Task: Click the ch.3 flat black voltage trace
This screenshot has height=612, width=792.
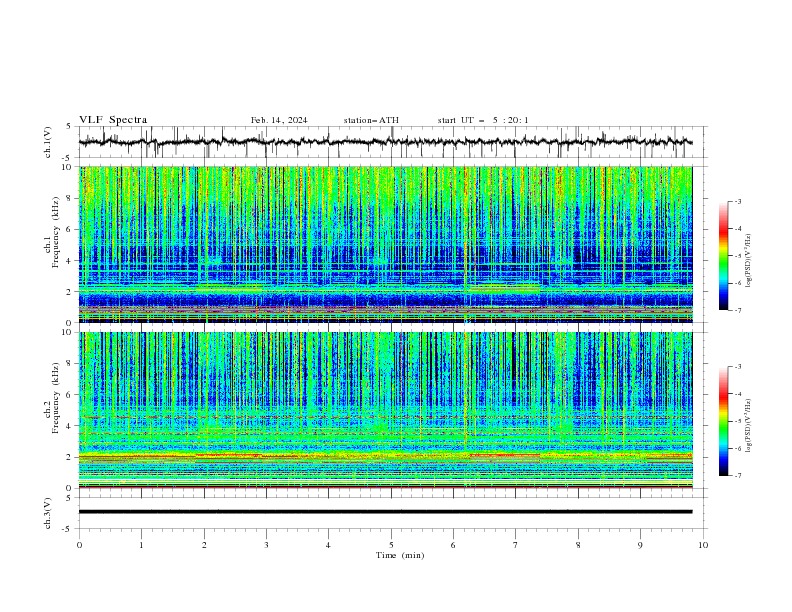Action: point(385,512)
